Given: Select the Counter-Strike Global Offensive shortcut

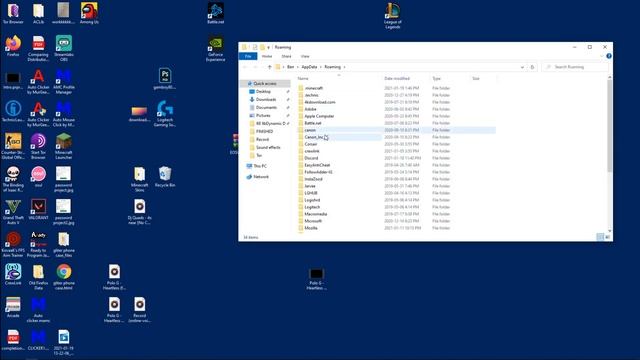Looking at the screenshot, I should (x=13, y=147).
